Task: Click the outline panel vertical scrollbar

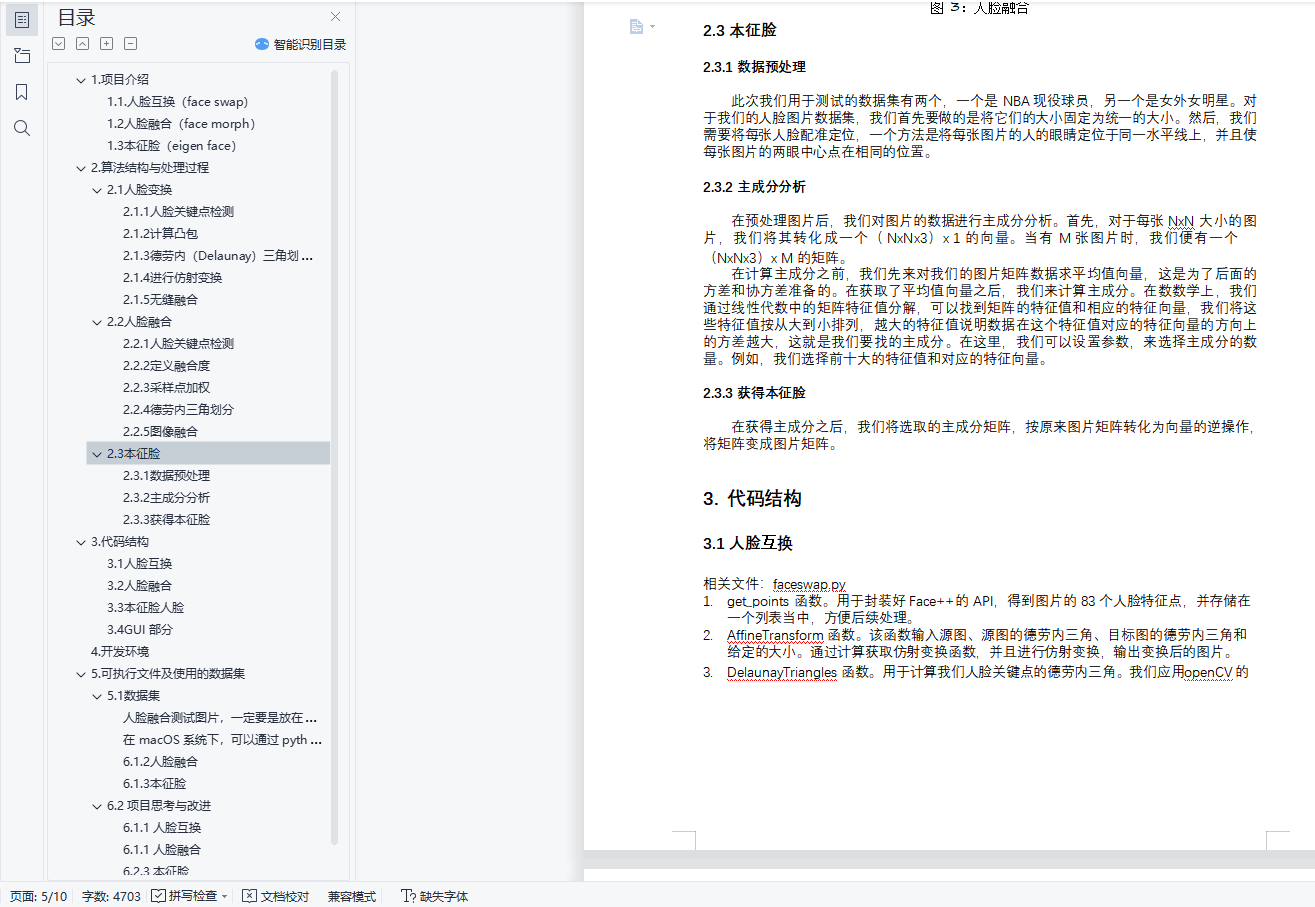Action: click(x=335, y=456)
